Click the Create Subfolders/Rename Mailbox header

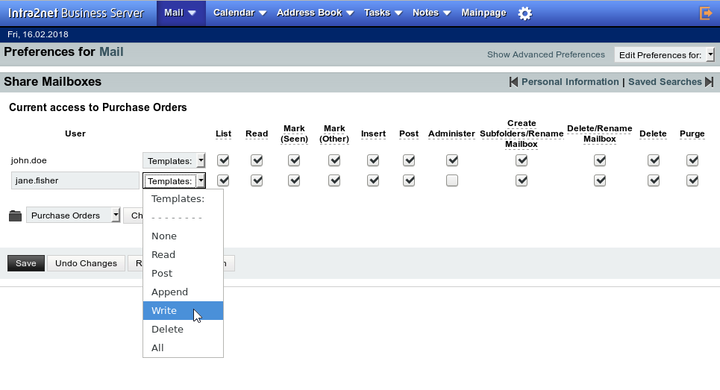point(522,134)
